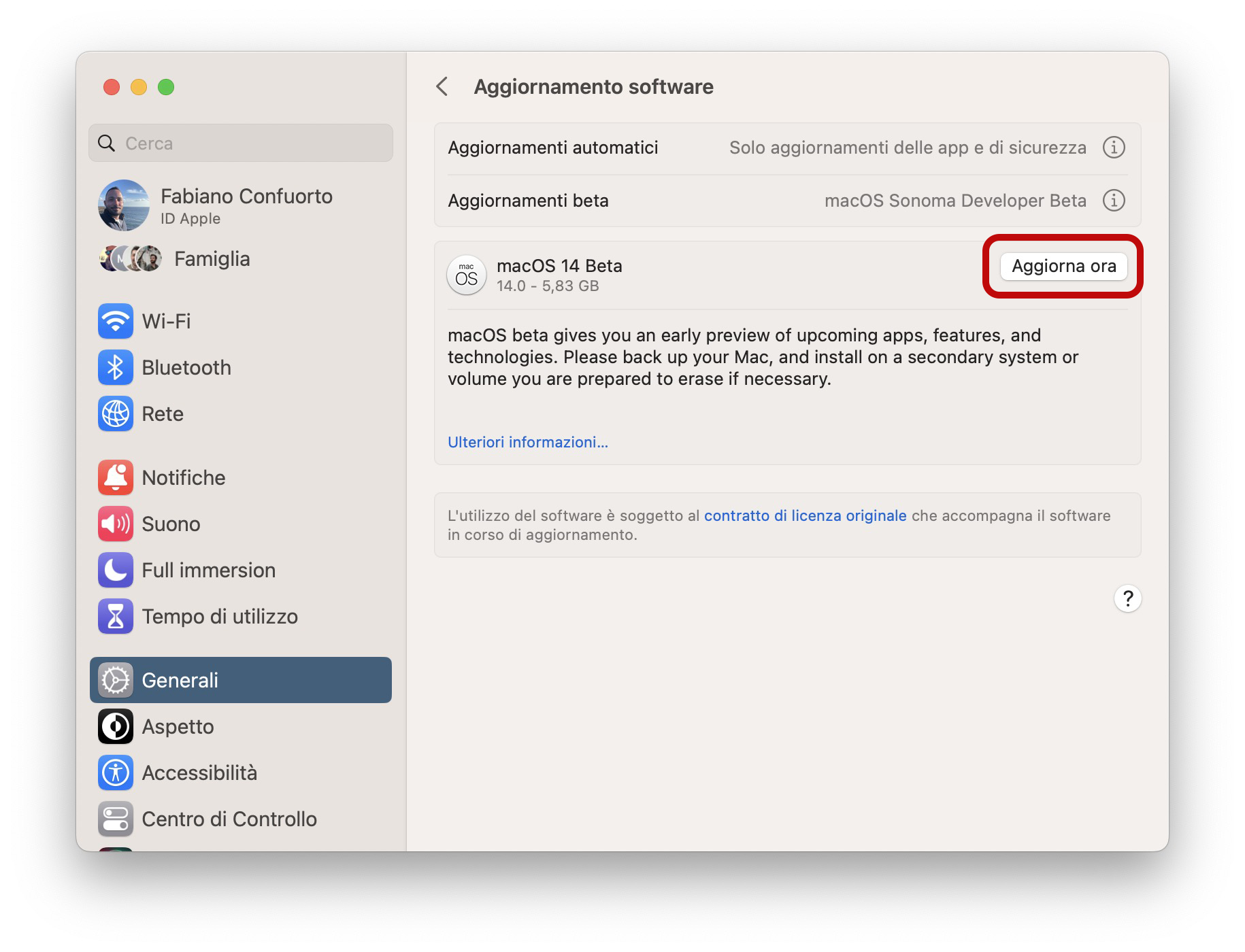Image resolution: width=1245 pixels, height=952 pixels.
Task: Open the Aspetto icon
Action: pyautogui.click(x=116, y=726)
